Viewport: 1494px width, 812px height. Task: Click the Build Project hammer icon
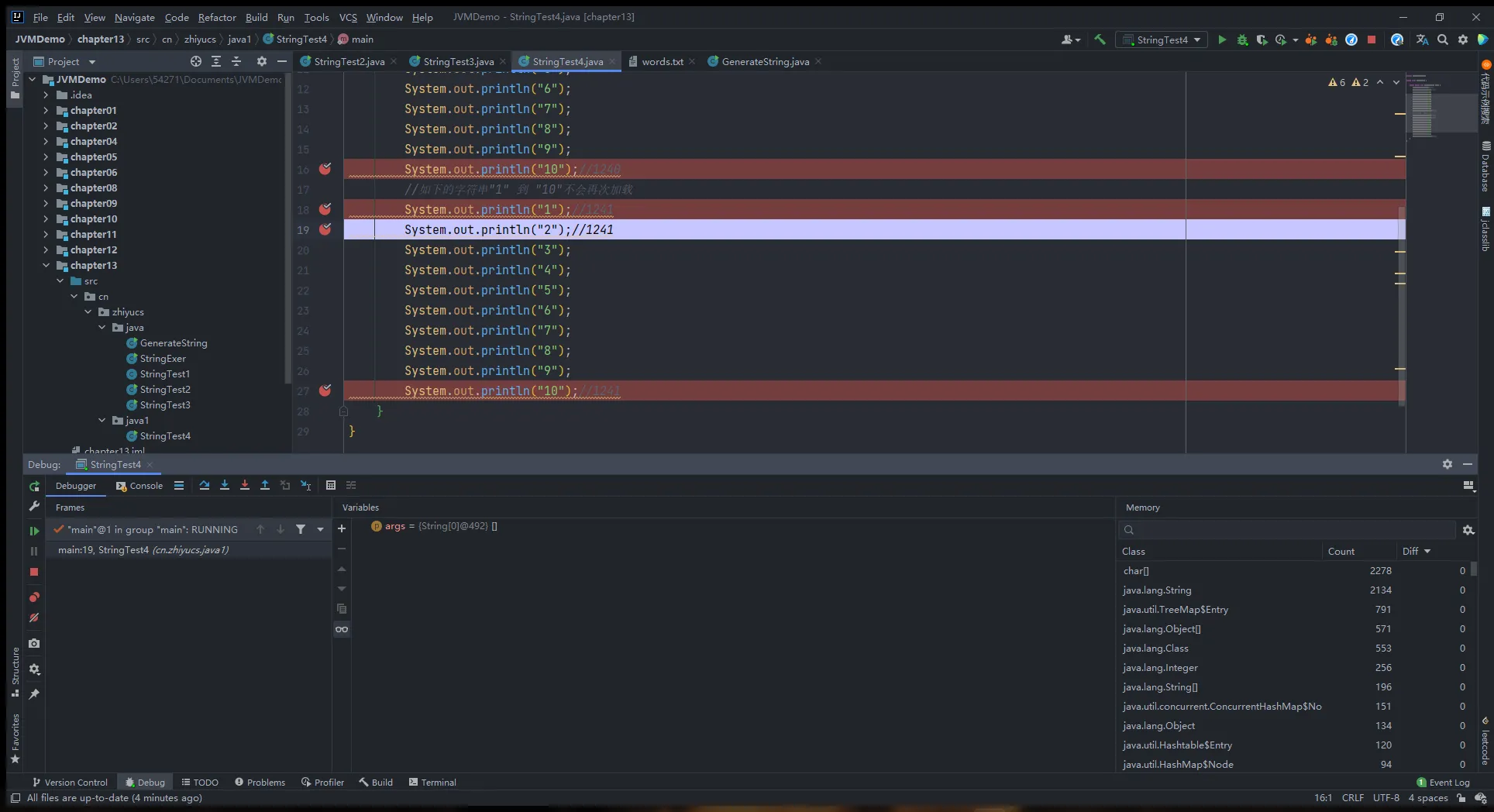coord(1100,40)
